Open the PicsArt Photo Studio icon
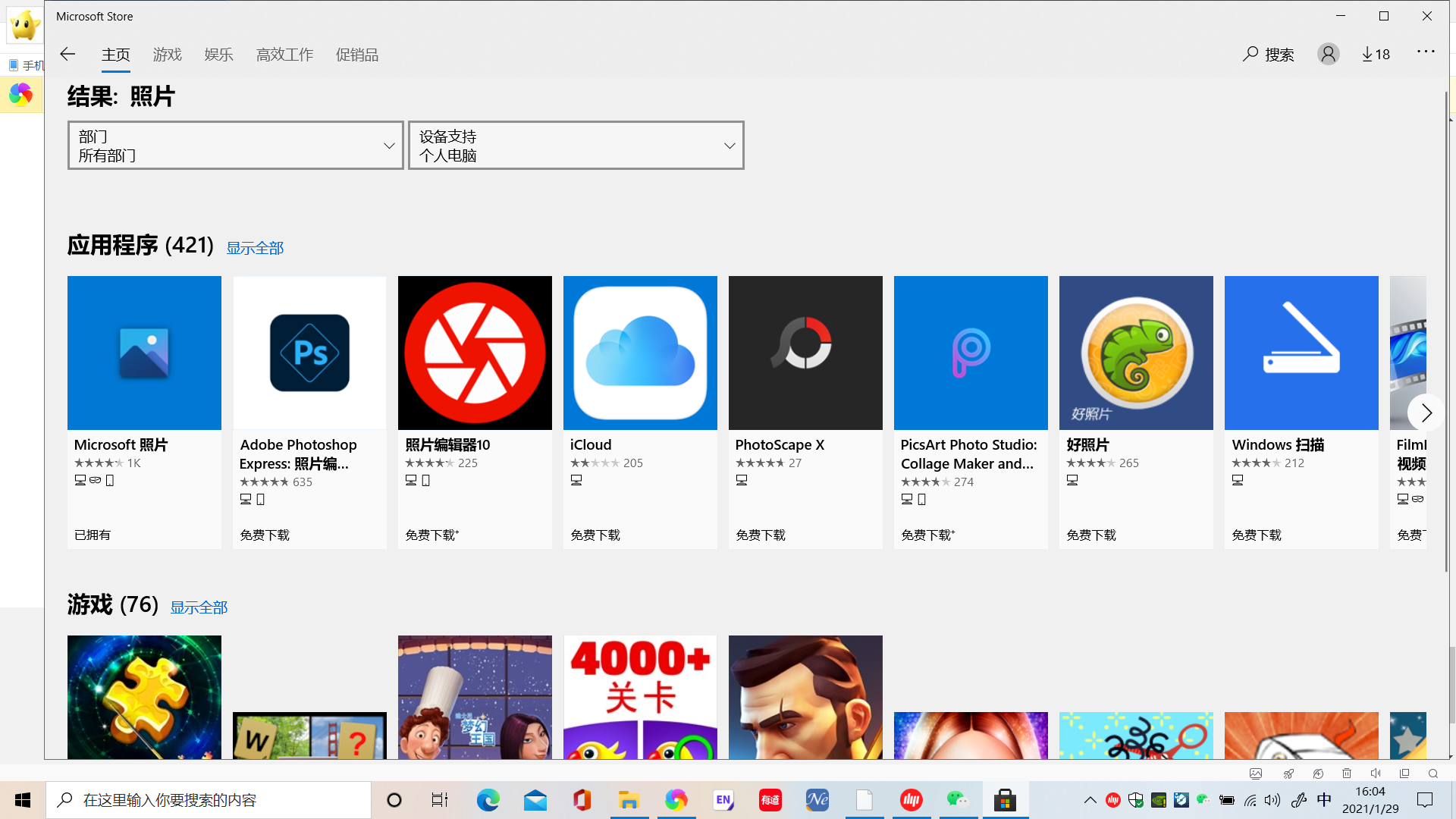 coord(971,353)
